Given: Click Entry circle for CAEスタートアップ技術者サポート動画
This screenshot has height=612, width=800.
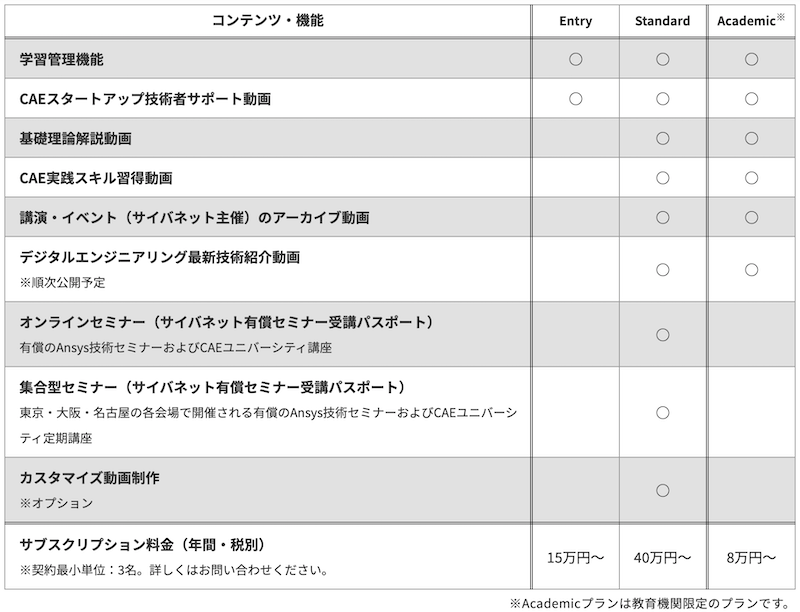Looking at the screenshot, I should click(576, 98).
